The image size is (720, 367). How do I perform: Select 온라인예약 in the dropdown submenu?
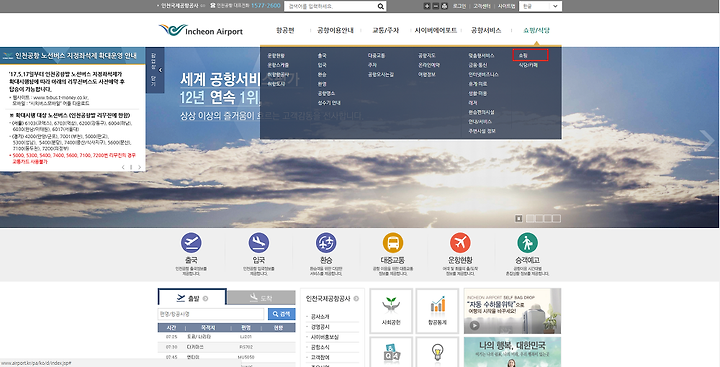click(x=429, y=65)
